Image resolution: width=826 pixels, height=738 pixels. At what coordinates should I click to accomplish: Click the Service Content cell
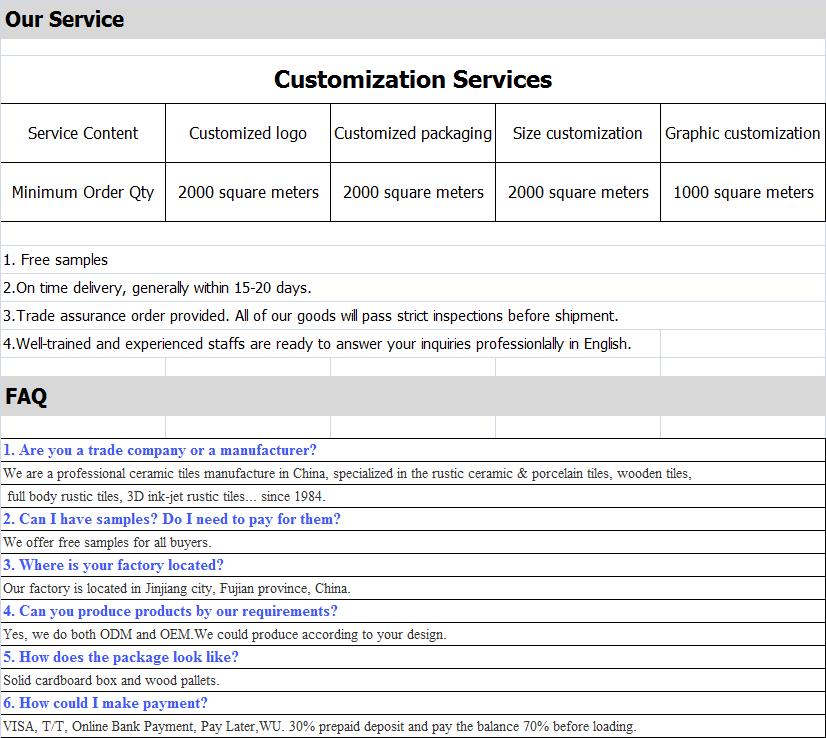83,133
